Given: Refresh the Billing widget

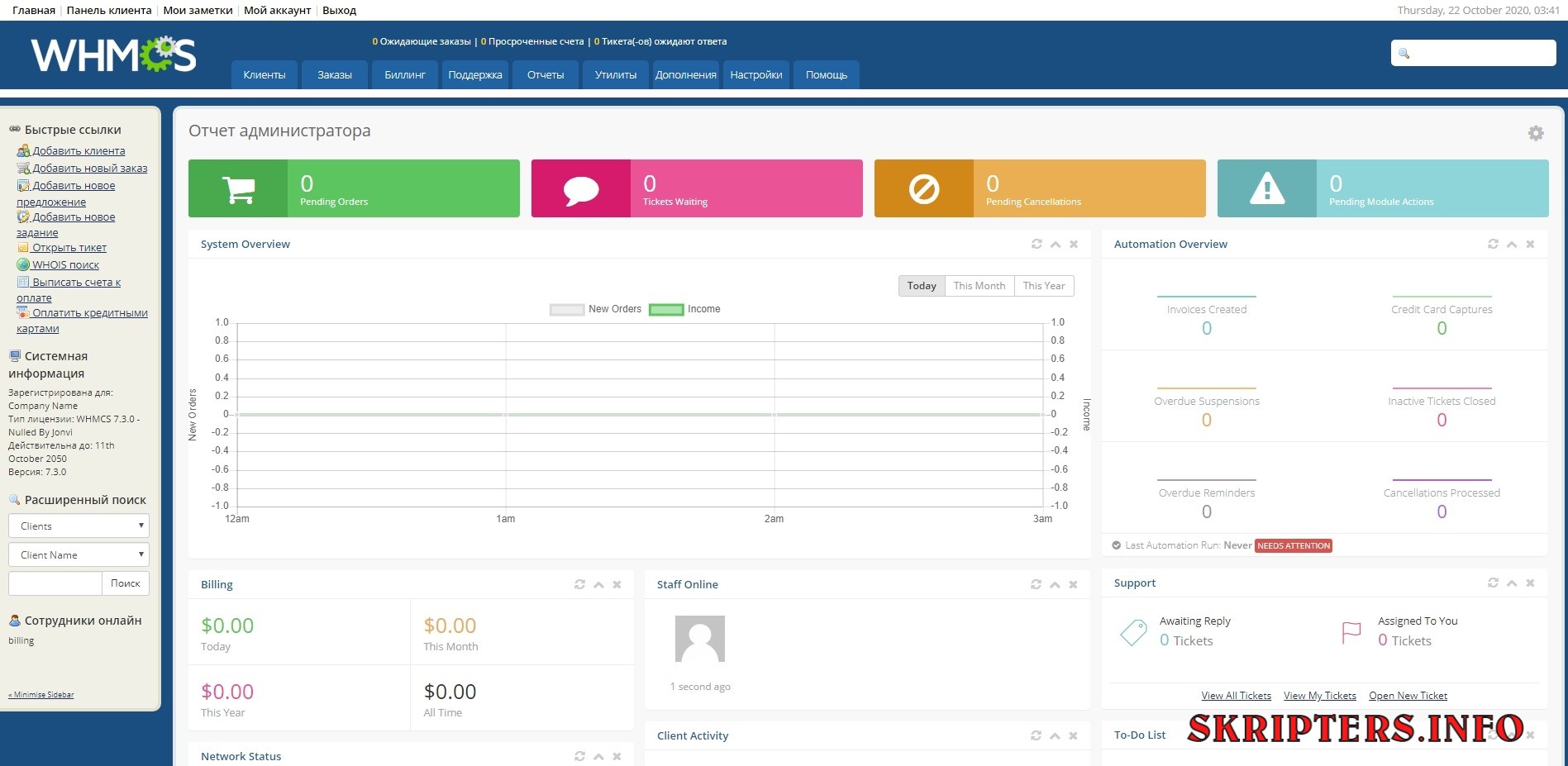Looking at the screenshot, I should tap(579, 584).
